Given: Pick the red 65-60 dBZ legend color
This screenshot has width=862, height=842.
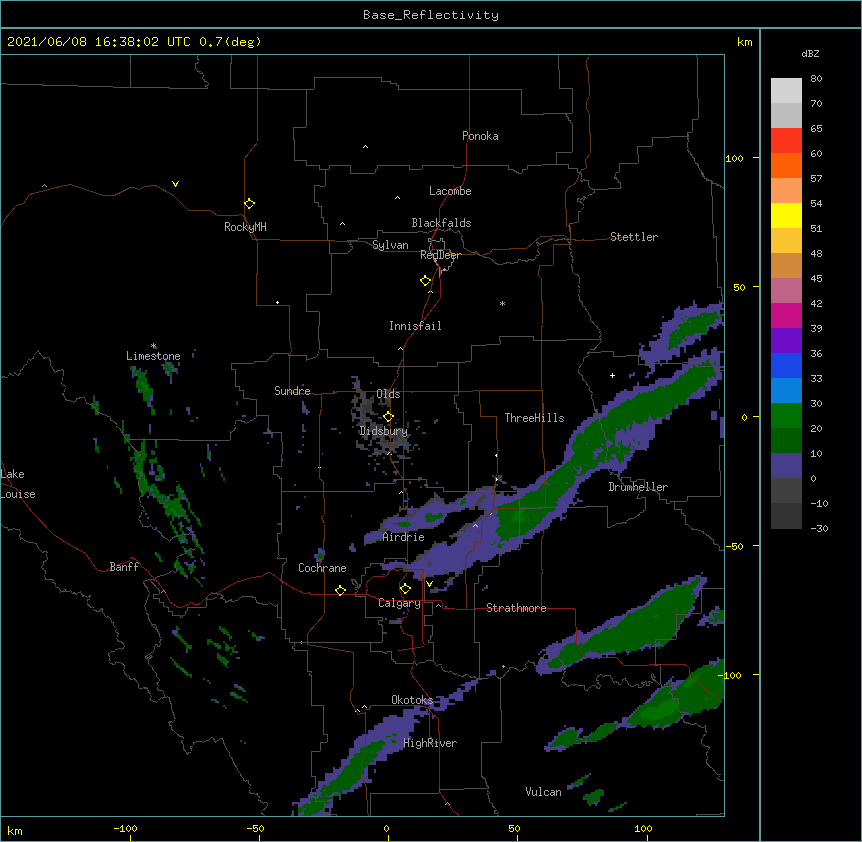Looking at the screenshot, I should [x=786, y=141].
